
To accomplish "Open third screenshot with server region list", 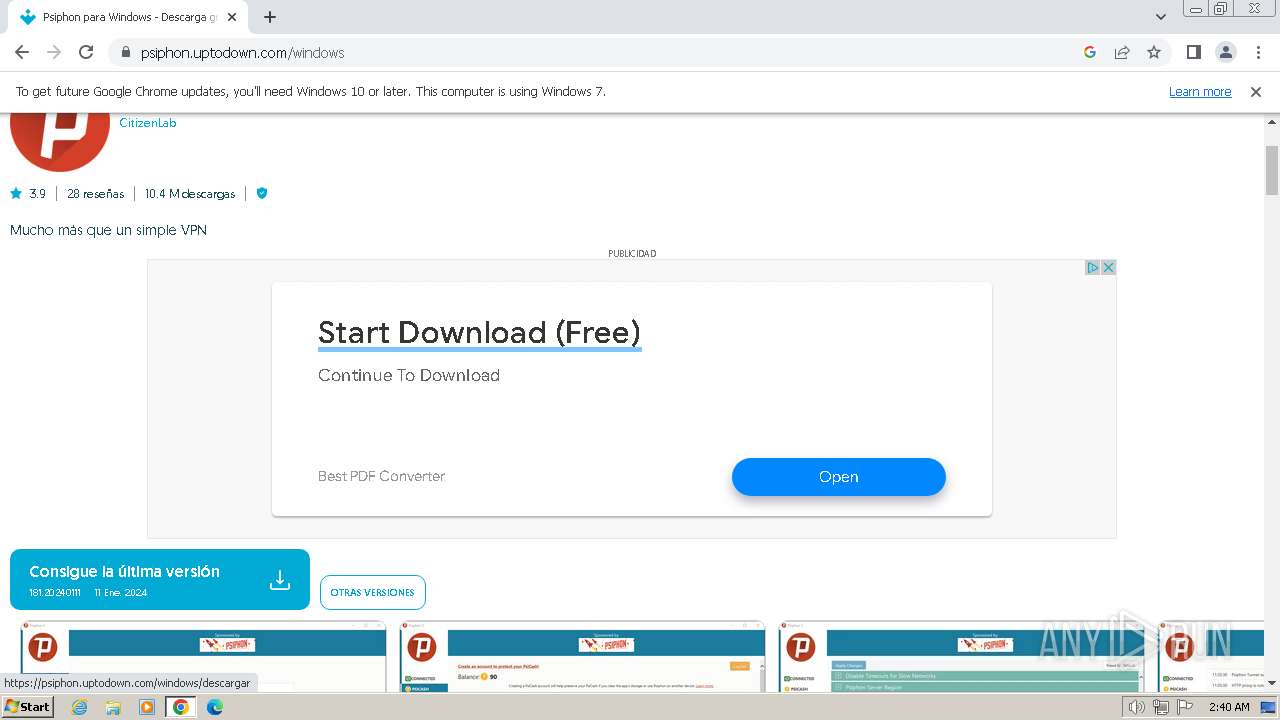I will 961,656.
